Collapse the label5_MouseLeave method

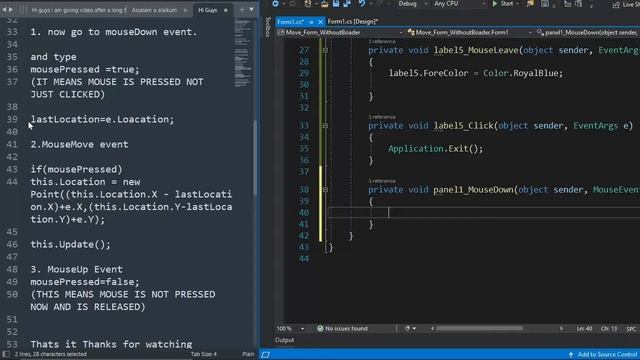[325, 51]
